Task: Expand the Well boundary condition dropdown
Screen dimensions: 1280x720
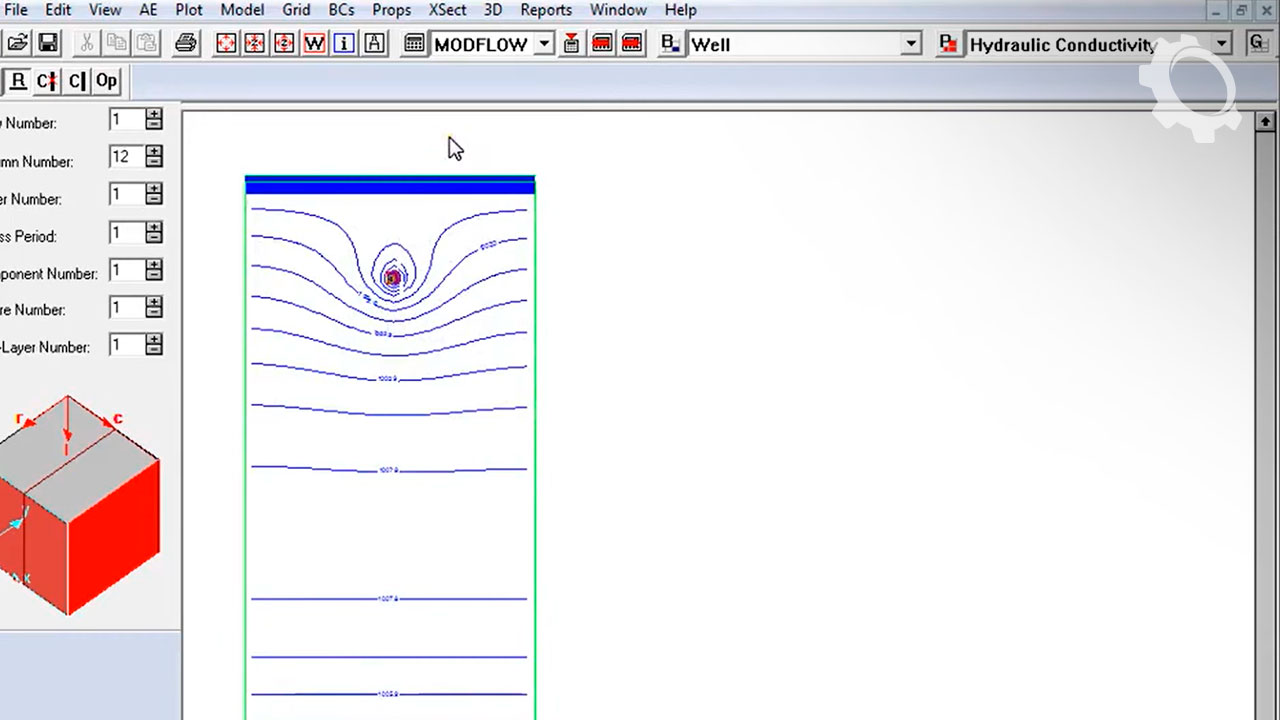Action: click(910, 44)
